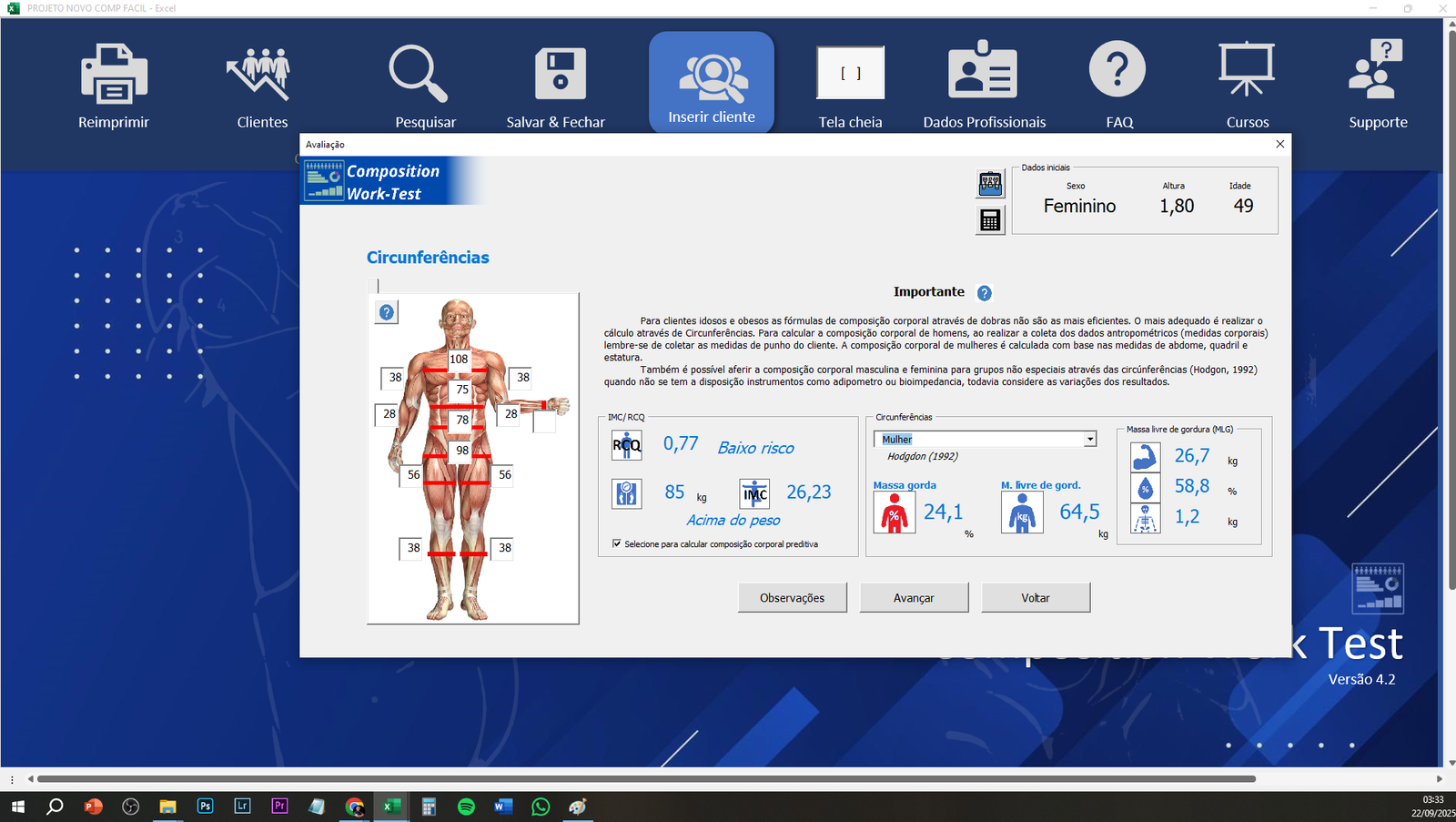Click the calculator icon near Dados iniciais
The width and height of the screenshot is (1456, 822).
[990, 220]
